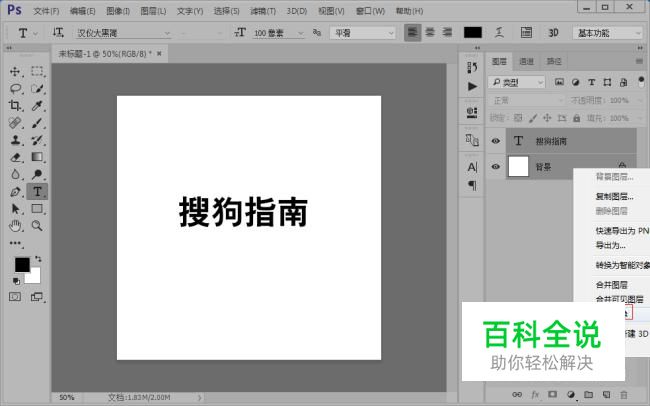Filter layers by pixel layers
The image size is (650, 406).
pyautogui.click(x=559, y=82)
